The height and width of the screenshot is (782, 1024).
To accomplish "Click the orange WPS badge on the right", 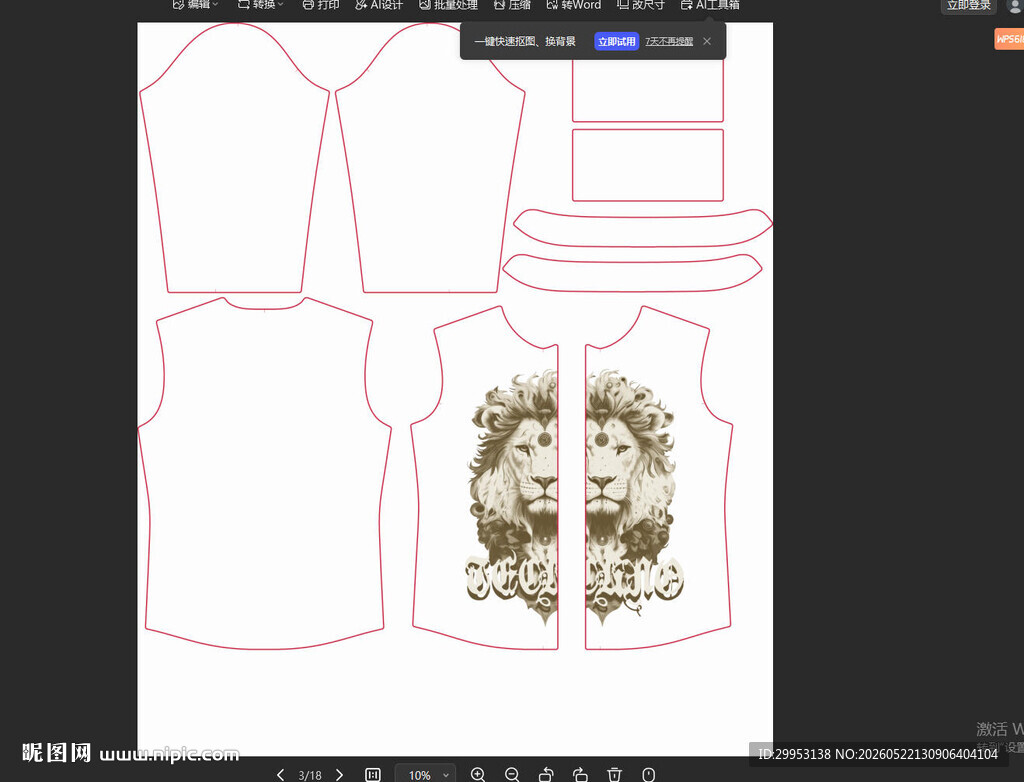I will (1009, 39).
